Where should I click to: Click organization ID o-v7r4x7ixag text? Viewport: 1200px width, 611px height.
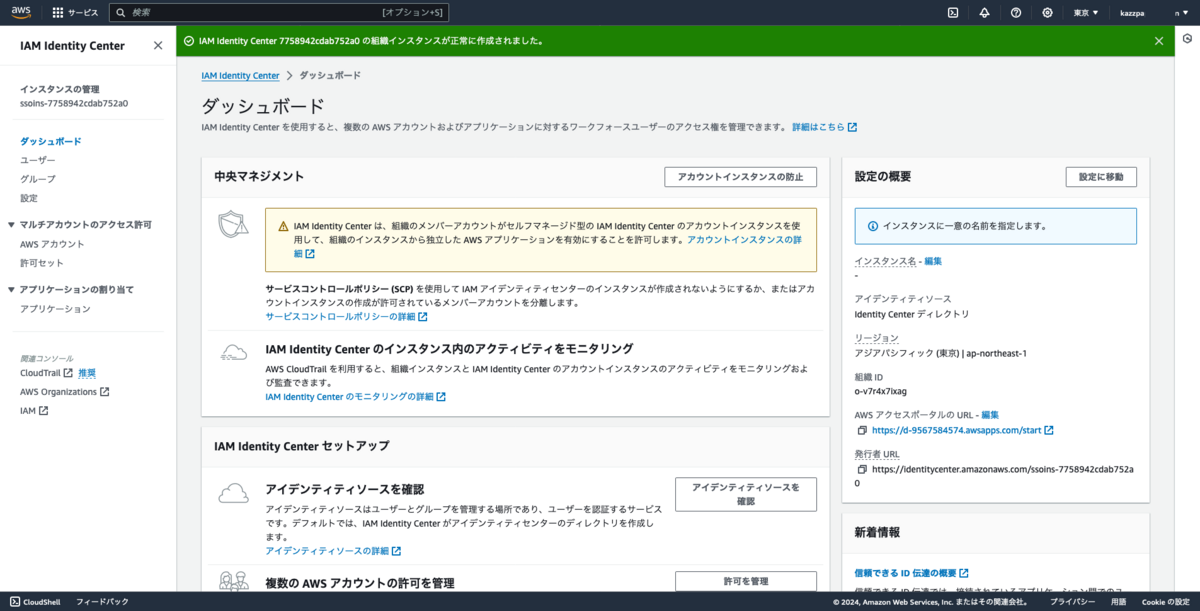pyautogui.click(x=881, y=391)
